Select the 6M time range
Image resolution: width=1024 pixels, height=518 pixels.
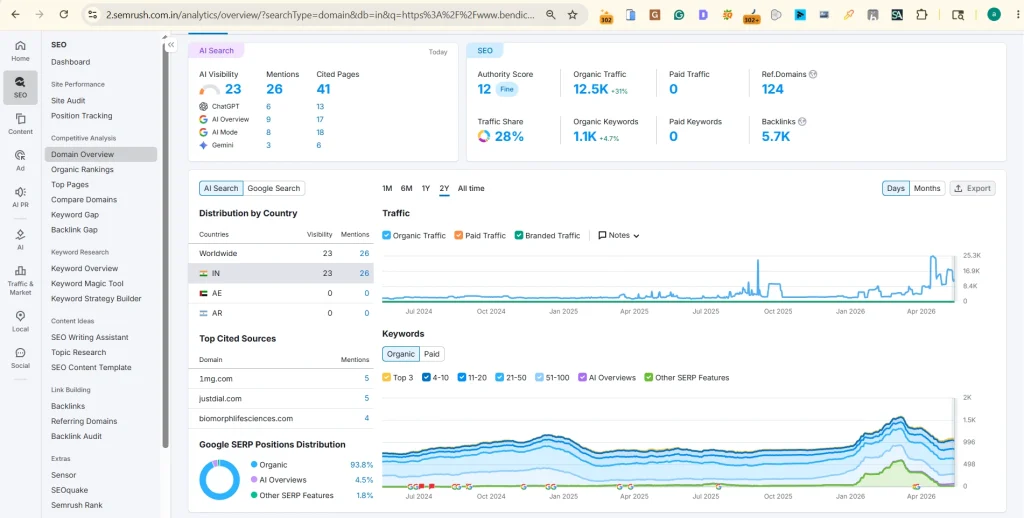[406, 188]
